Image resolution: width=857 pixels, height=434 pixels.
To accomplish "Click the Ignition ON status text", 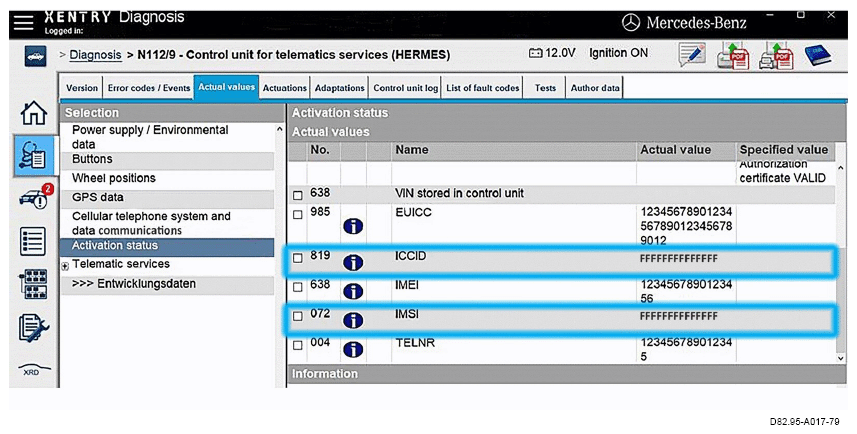I will pos(619,53).
